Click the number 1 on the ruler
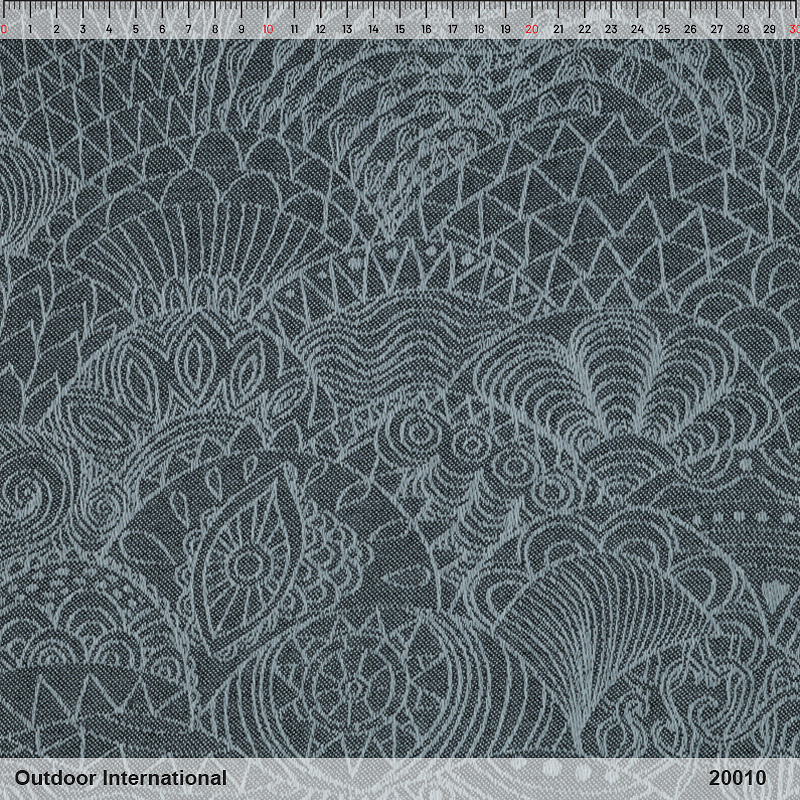The image size is (800, 800). pos(30,29)
